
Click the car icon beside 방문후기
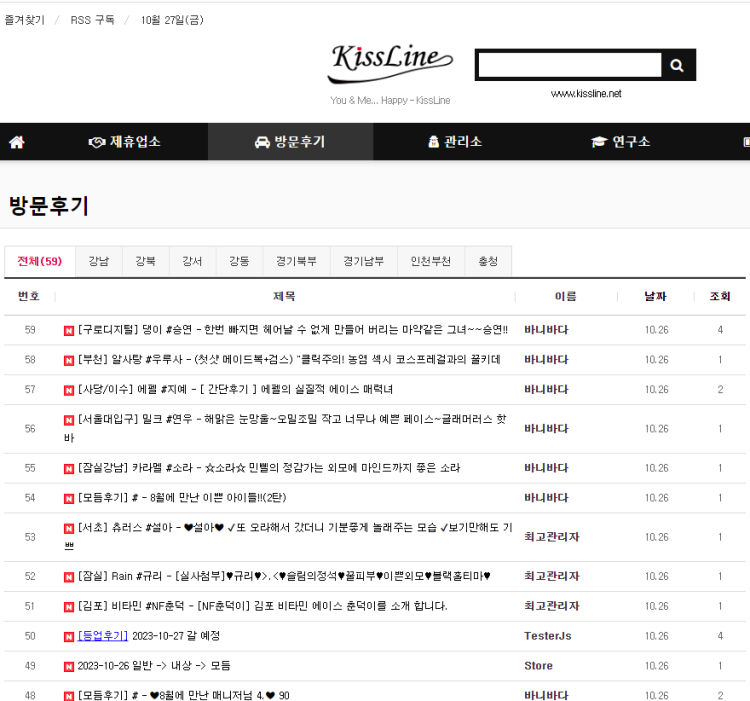[x=262, y=142]
